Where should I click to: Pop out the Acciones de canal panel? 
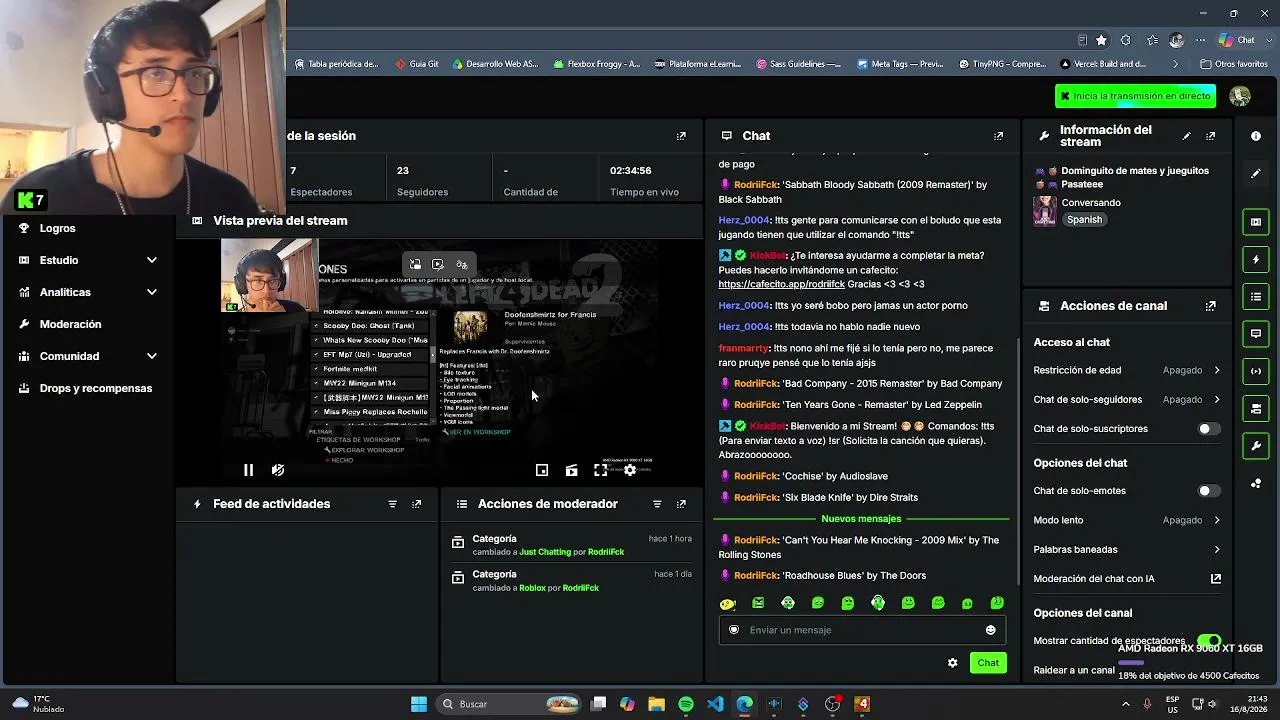tap(1211, 306)
